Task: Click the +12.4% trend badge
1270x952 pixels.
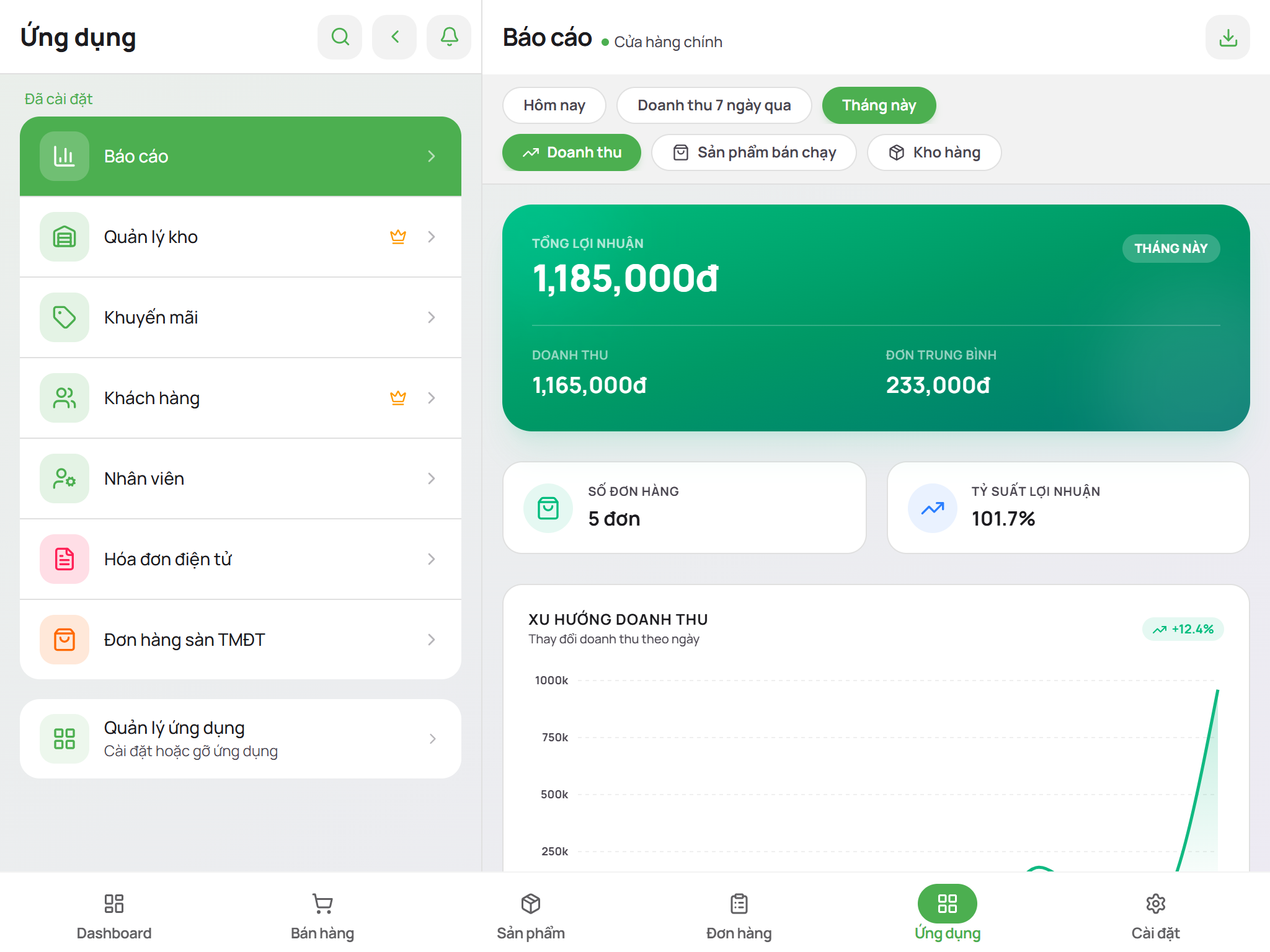Action: (x=1183, y=629)
